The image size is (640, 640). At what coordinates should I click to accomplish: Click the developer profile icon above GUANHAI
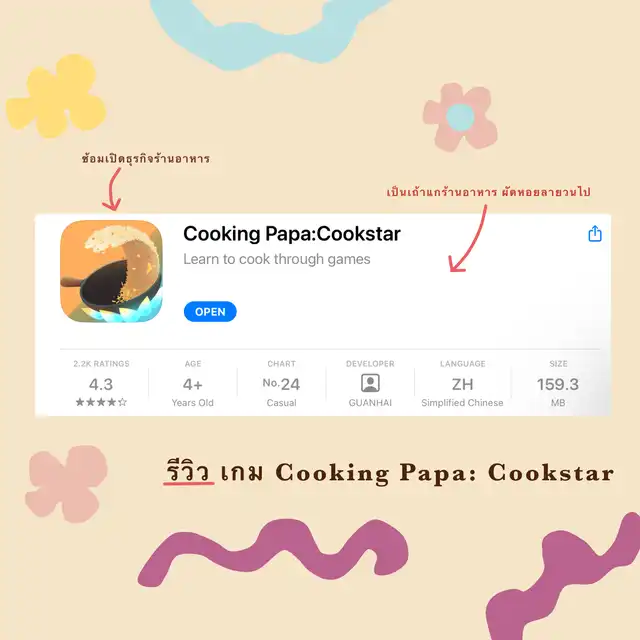(370, 383)
